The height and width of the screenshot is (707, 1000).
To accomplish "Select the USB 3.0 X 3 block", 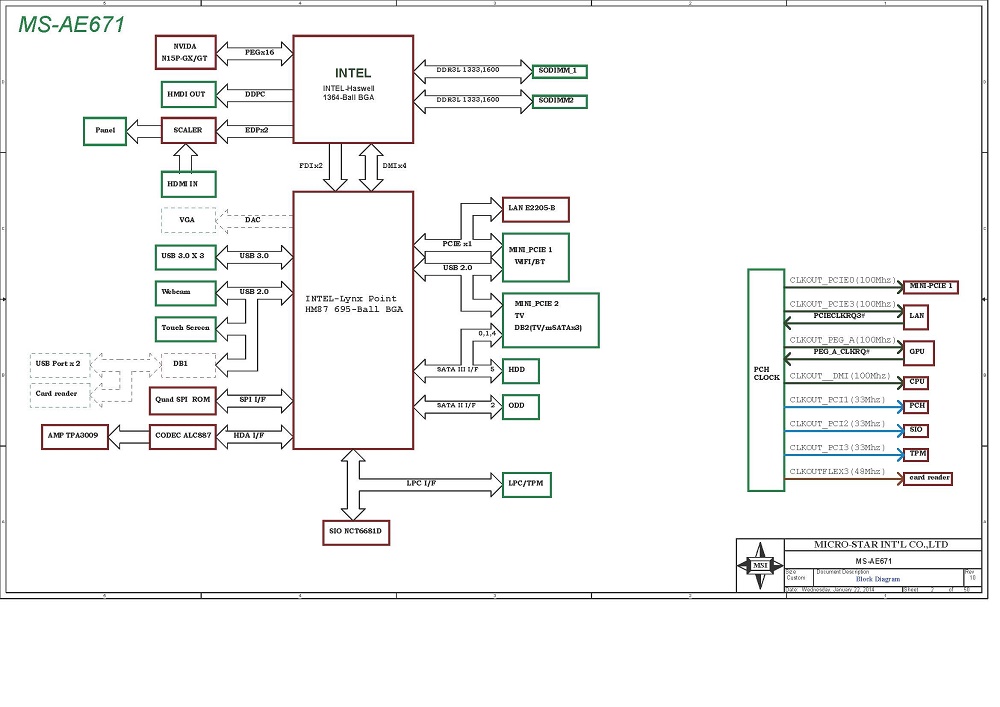I will pyautogui.click(x=185, y=257).
